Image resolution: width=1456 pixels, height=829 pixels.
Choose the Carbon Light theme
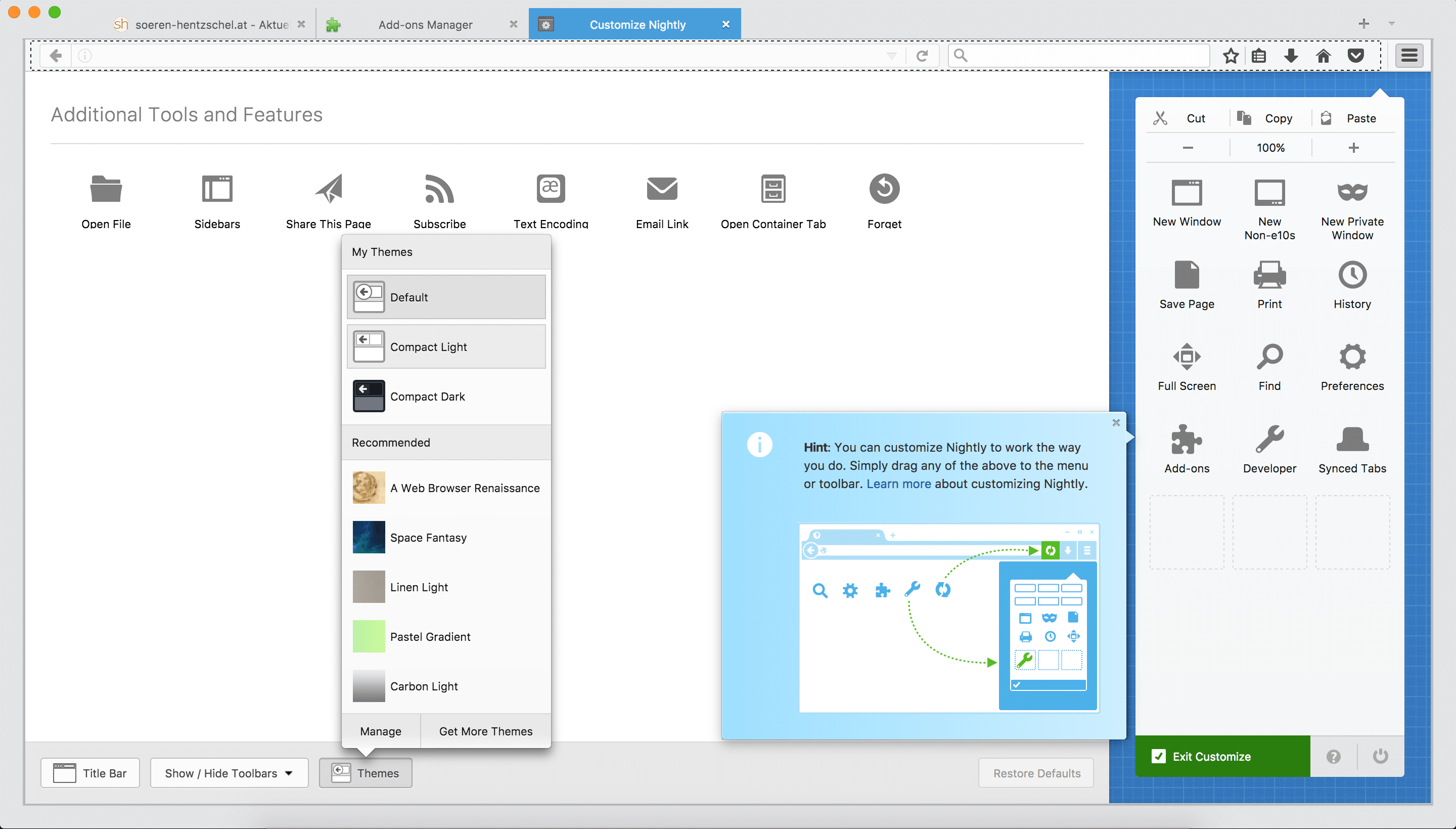pyautogui.click(x=446, y=686)
